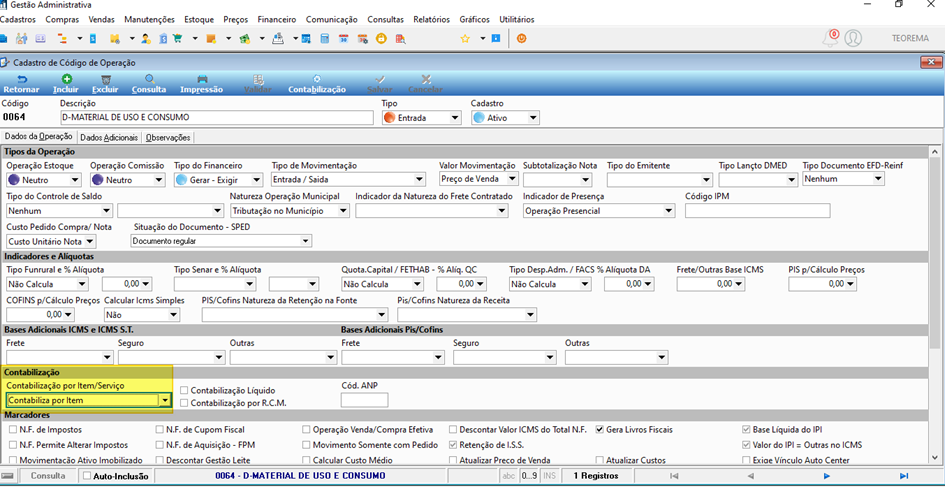Click the person with coin toolbar icon
The width and height of the screenshot is (945, 487).
[146, 39]
